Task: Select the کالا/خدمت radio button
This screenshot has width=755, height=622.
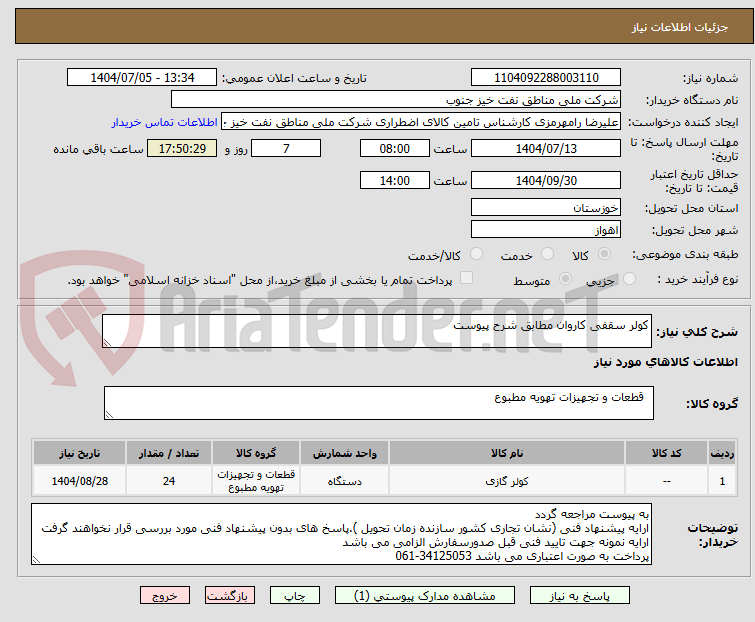Action: pyautogui.click(x=476, y=254)
